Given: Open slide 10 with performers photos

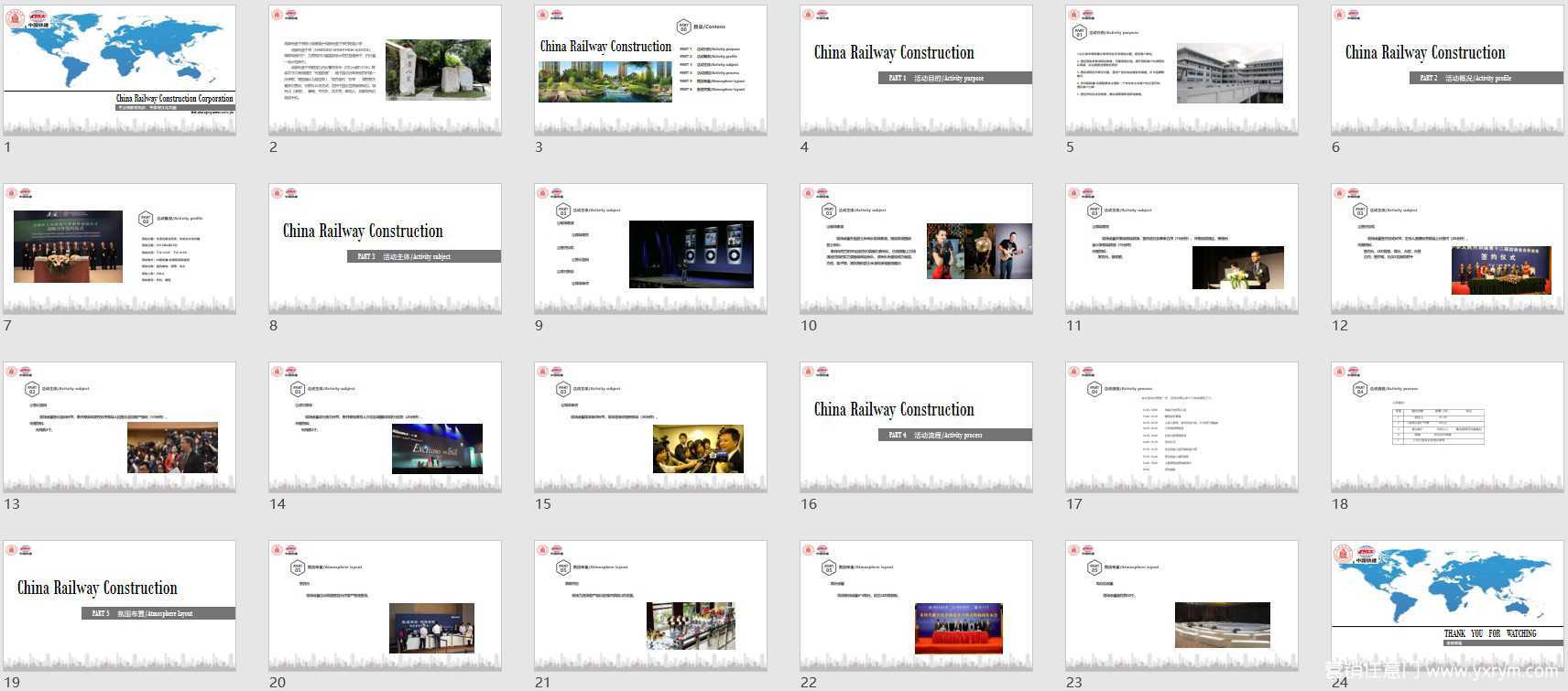Looking at the screenshot, I should [x=916, y=249].
